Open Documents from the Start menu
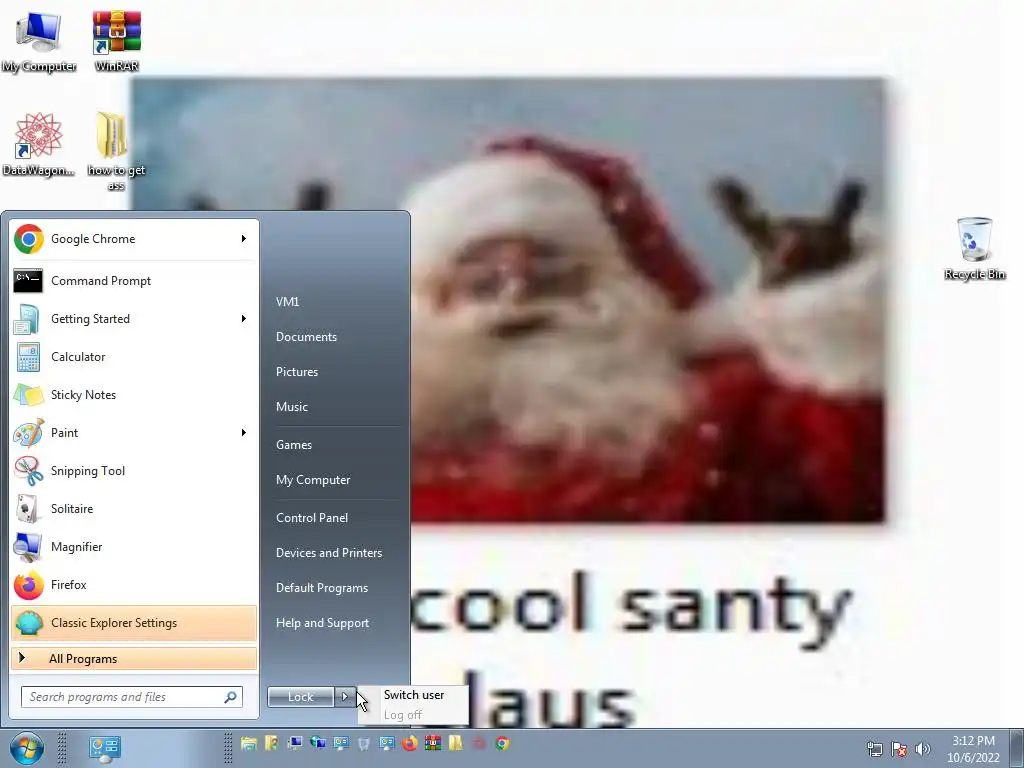 click(x=306, y=337)
